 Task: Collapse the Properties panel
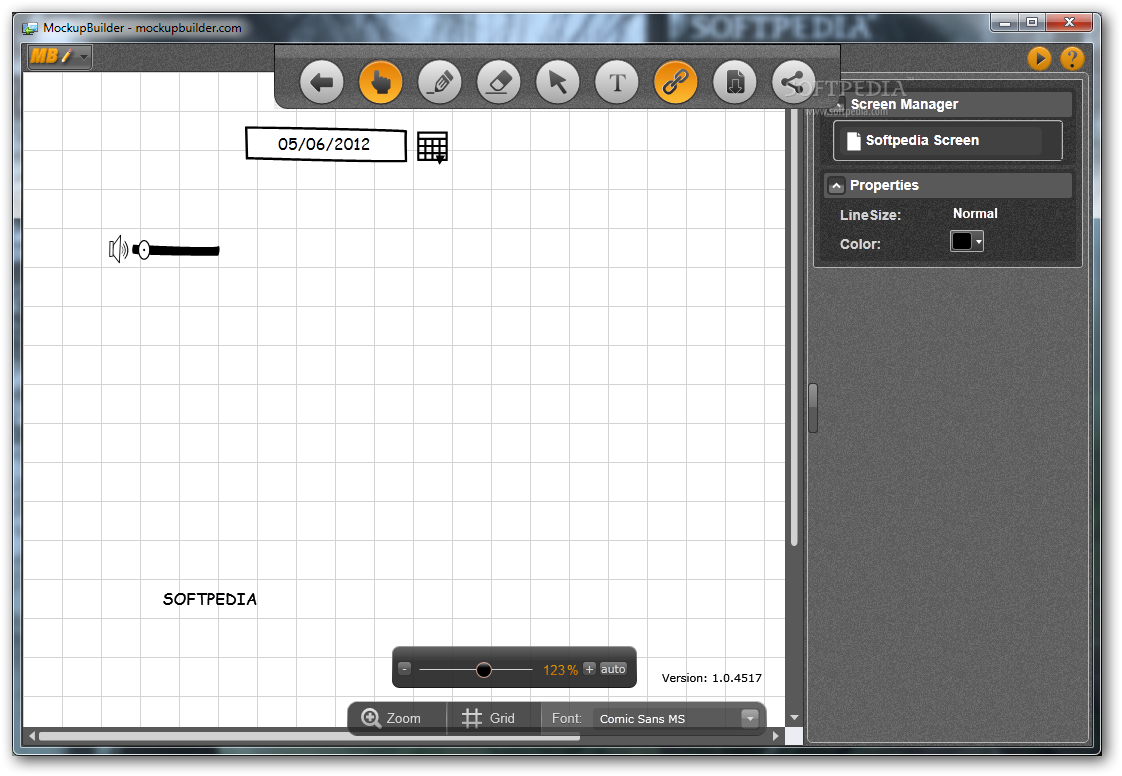point(836,186)
